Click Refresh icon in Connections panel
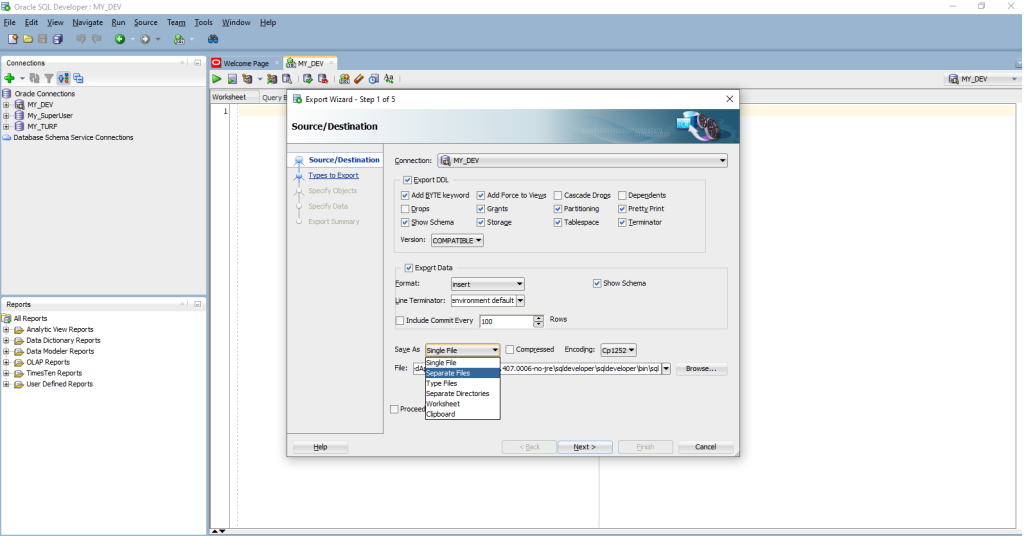The image size is (1024, 536). [x=35, y=78]
